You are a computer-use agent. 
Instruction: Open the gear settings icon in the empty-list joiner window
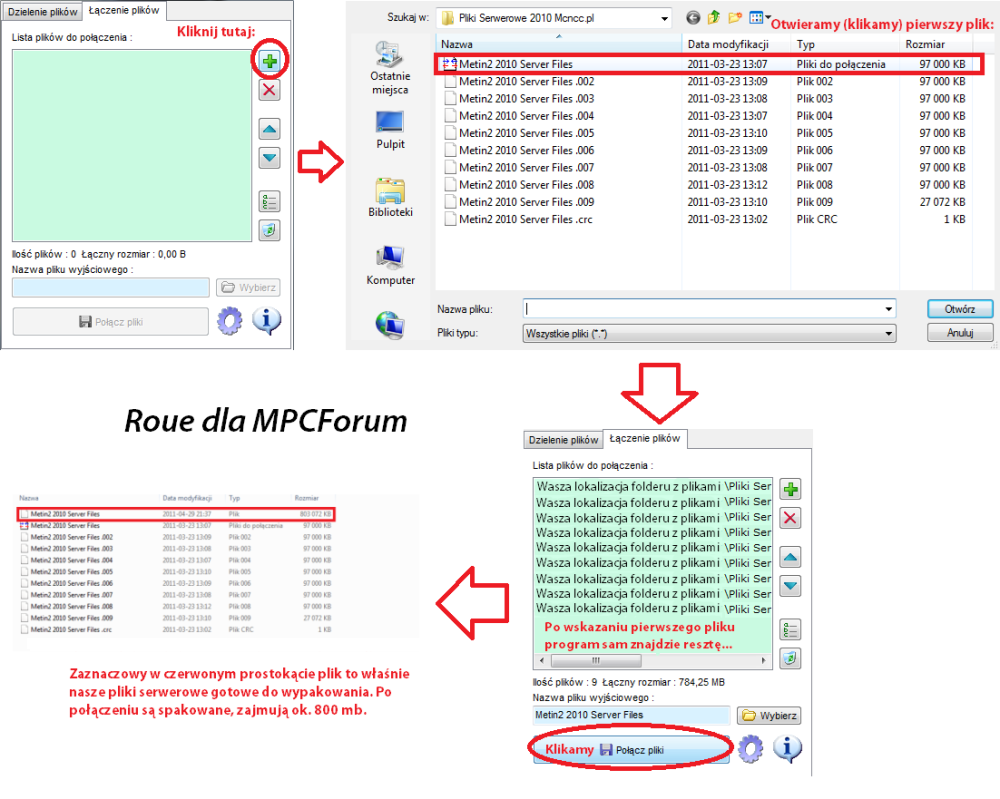tap(230, 321)
